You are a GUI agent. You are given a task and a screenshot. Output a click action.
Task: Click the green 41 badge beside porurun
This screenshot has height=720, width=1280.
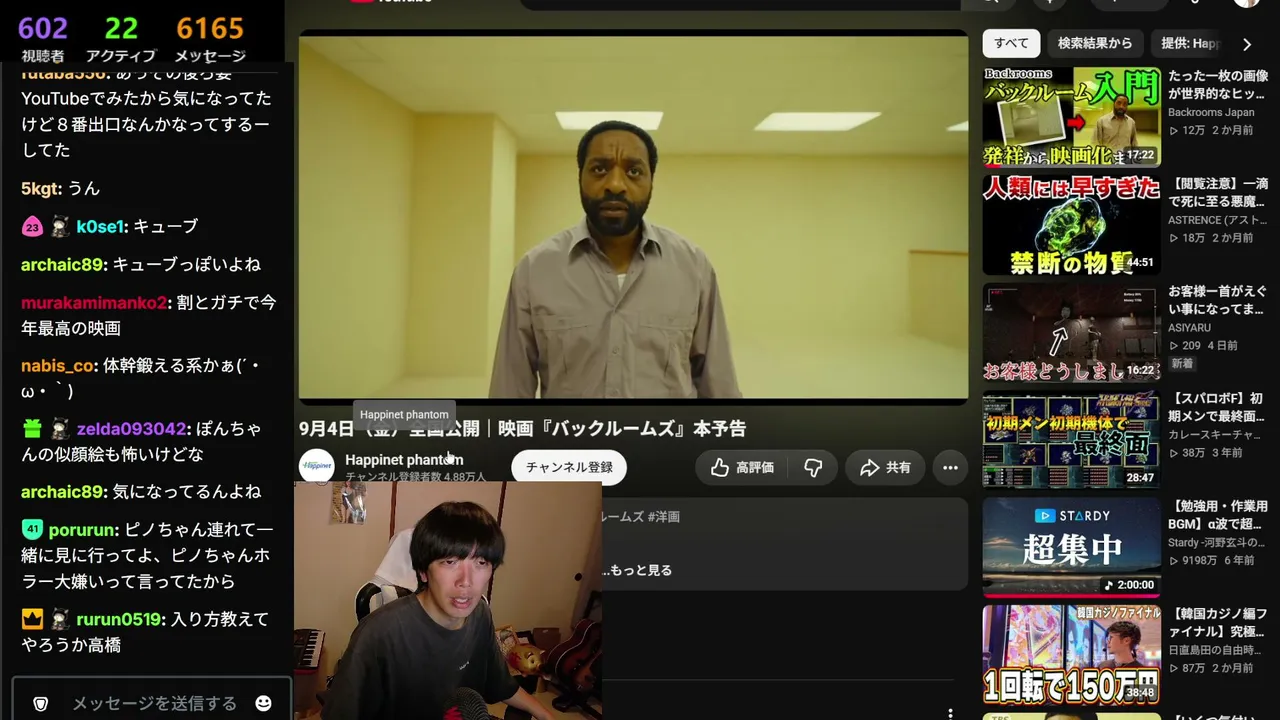pyautogui.click(x=32, y=530)
